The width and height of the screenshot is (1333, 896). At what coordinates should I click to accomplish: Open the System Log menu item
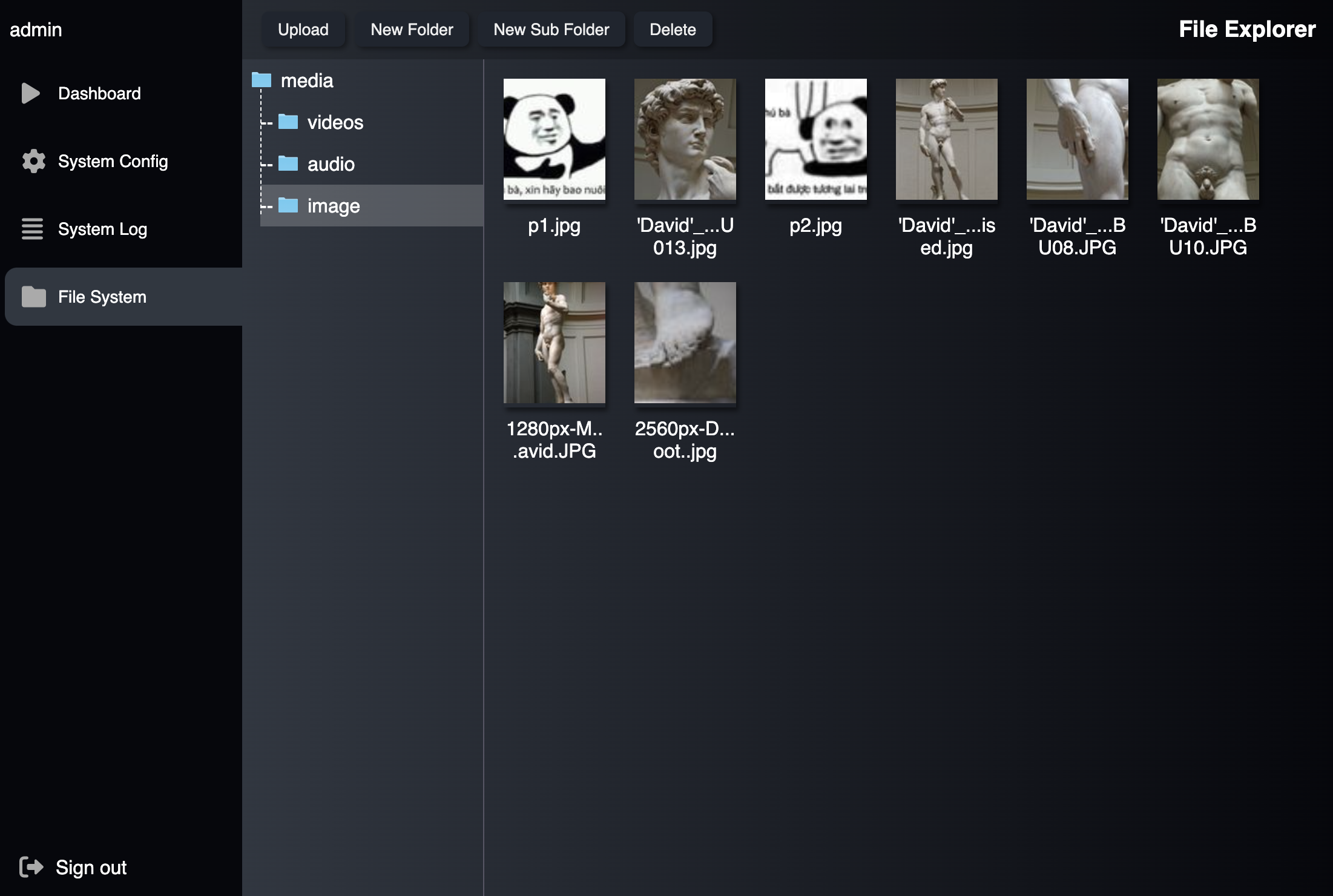(x=102, y=229)
